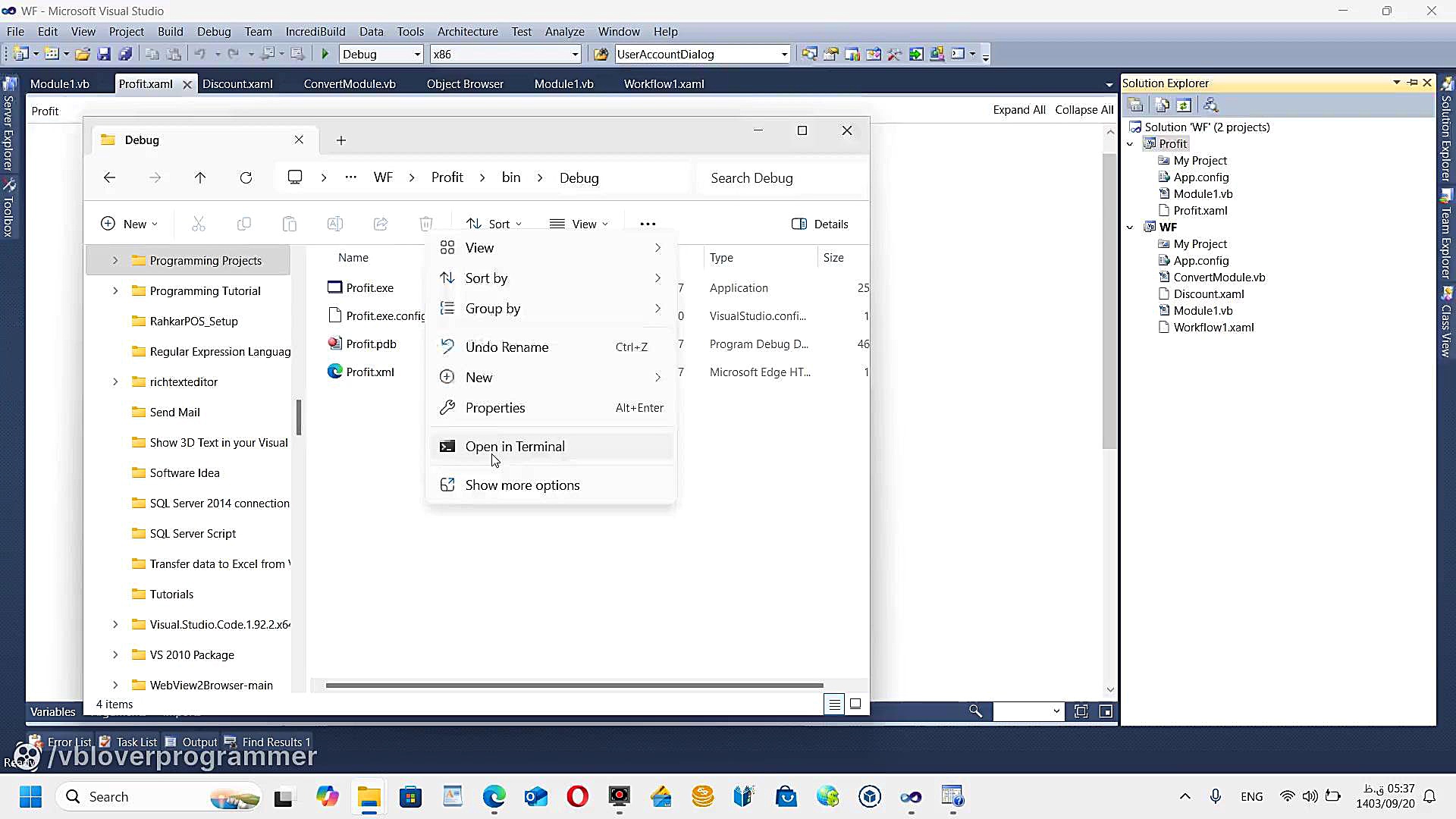Click Refresh icon in Solution Explorer toolbar
The height and width of the screenshot is (819, 1456).
(1184, 105)
